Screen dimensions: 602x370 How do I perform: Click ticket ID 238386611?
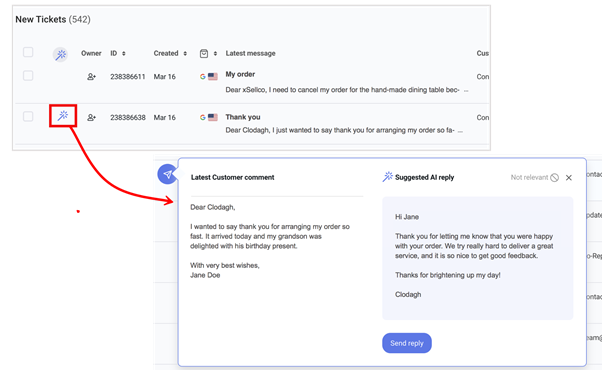tap(128, 77)
